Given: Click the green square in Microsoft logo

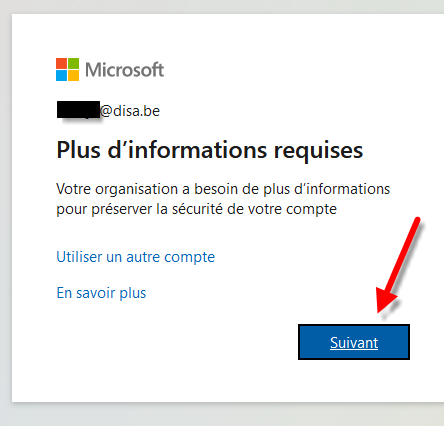Looking at the screenshot, I should click(x=73, y=63).
